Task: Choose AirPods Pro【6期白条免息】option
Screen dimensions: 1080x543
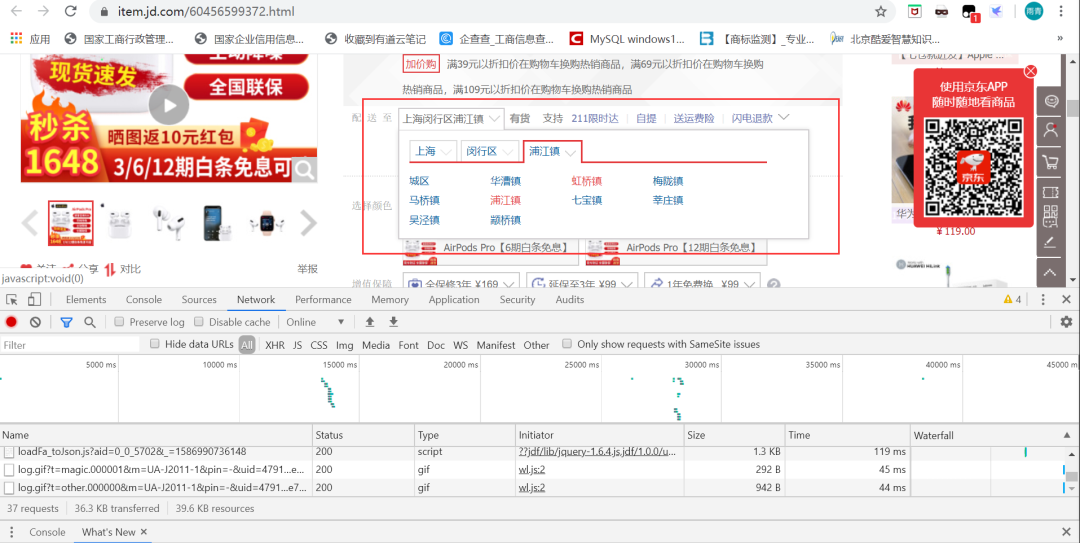Action: click(490, 250)
